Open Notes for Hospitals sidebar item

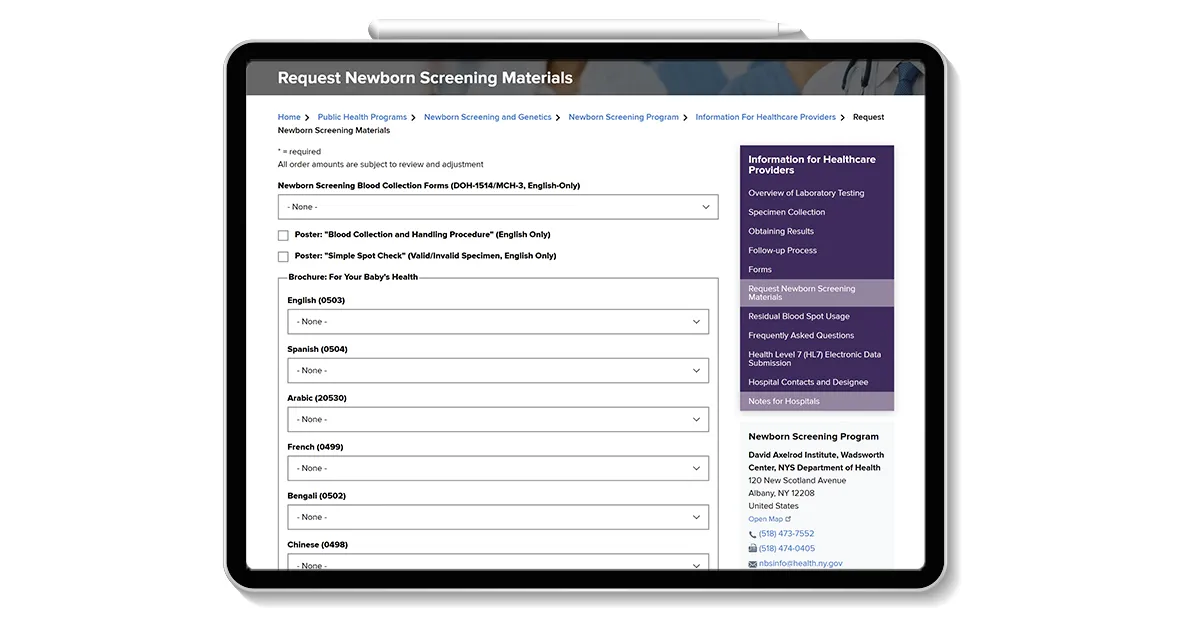click(x=783, y=402)
